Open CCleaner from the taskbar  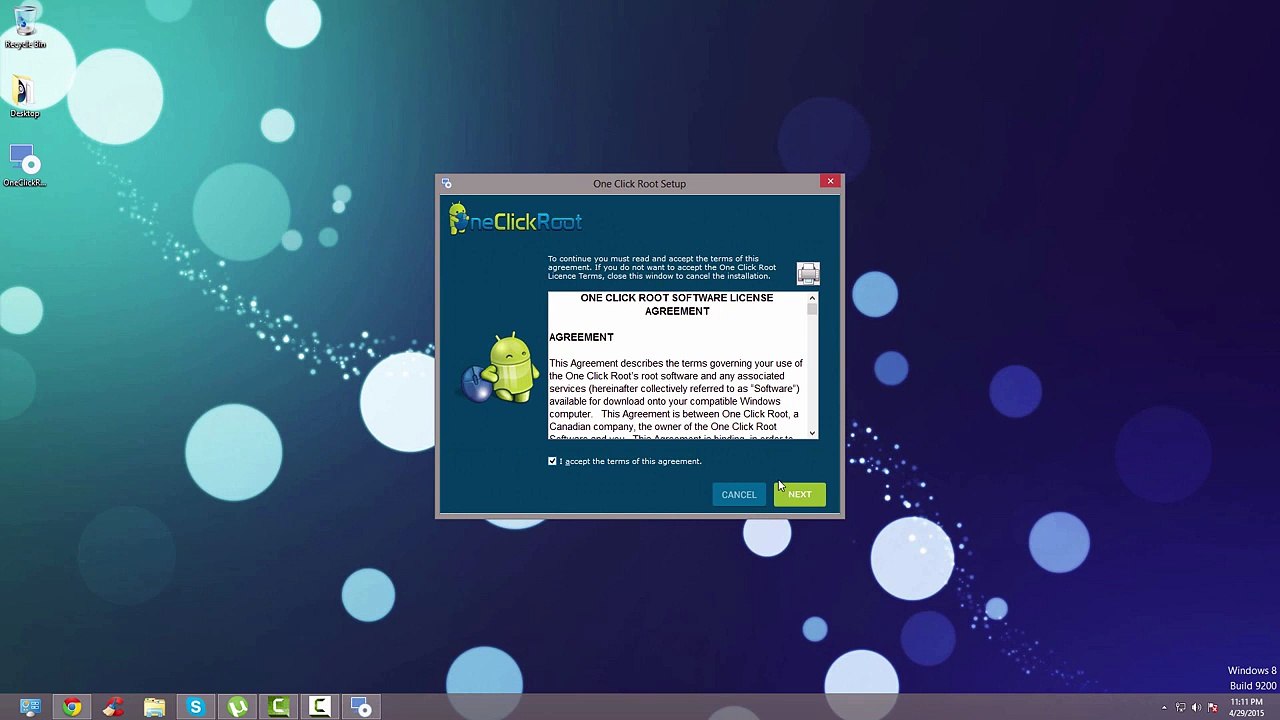[113, 707]
